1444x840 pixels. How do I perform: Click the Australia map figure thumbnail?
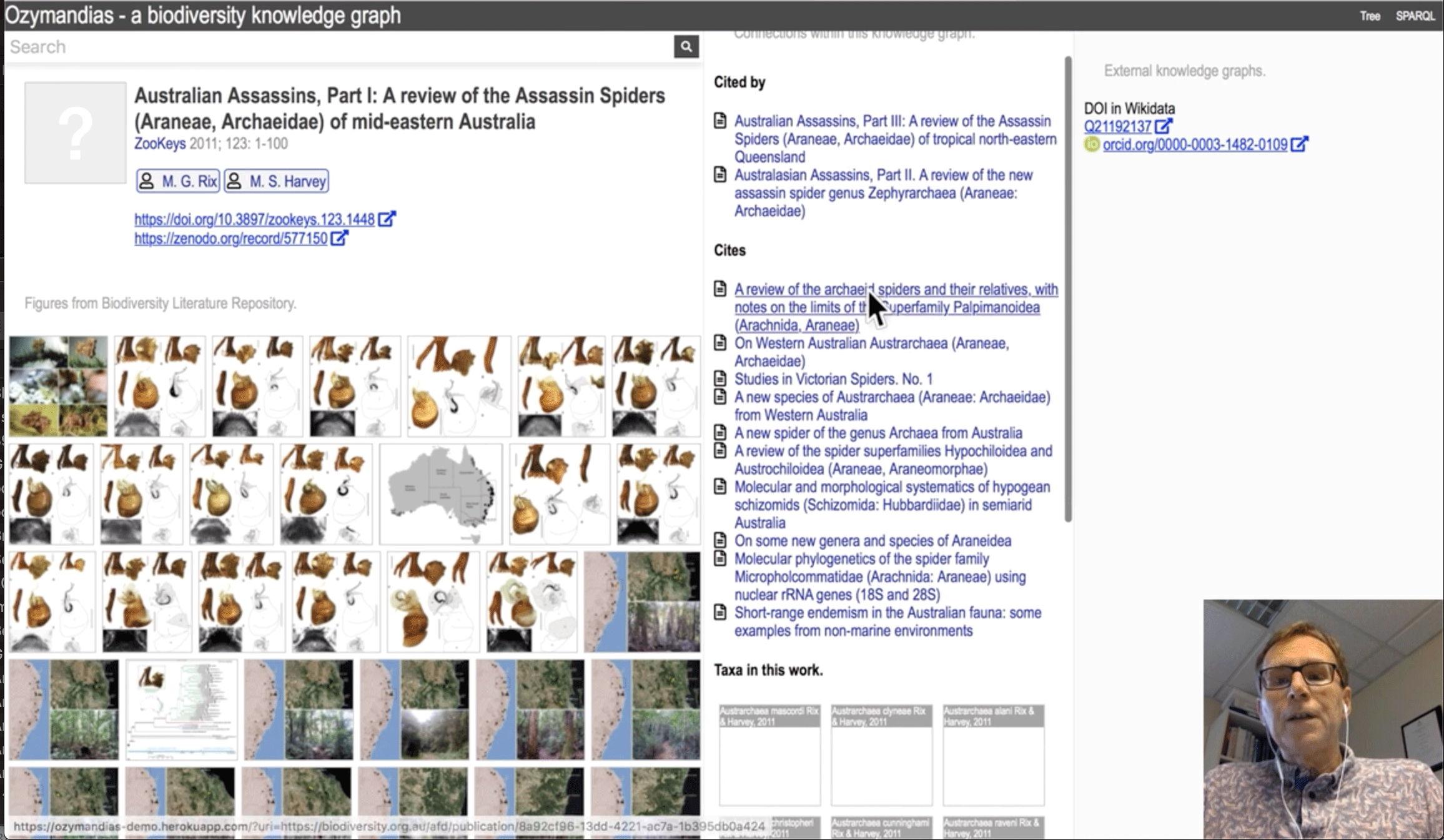point(441,493)
